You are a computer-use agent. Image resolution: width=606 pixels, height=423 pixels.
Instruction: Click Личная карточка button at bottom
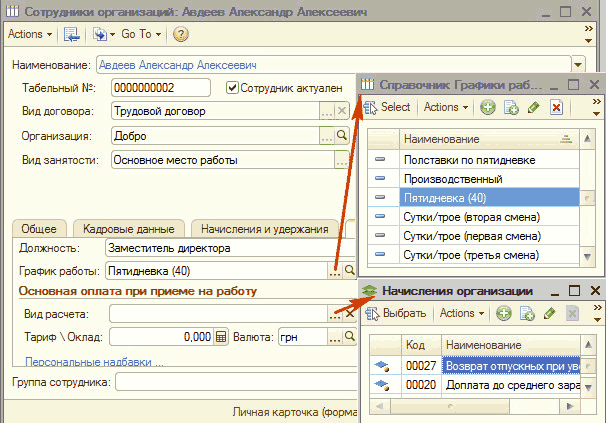click(x=295, y=412)
